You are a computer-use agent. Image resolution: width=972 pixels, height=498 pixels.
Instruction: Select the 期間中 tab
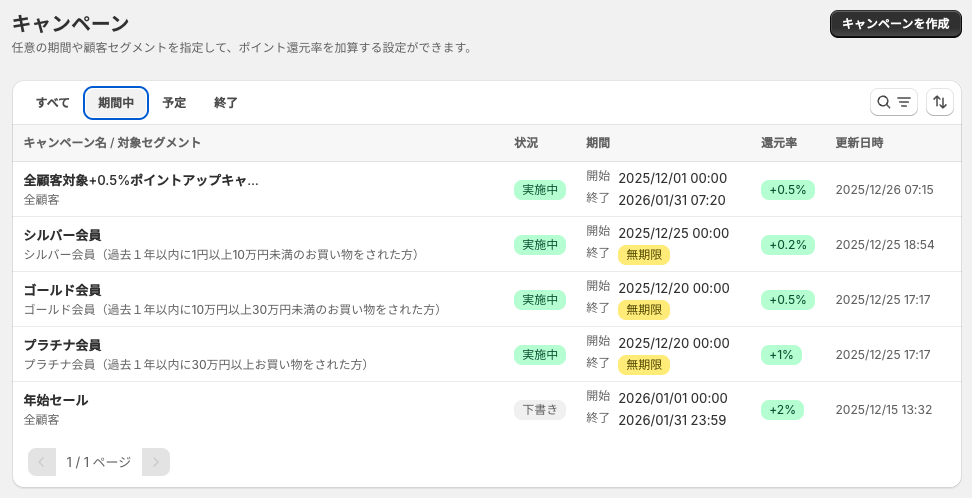pos(116,103)
